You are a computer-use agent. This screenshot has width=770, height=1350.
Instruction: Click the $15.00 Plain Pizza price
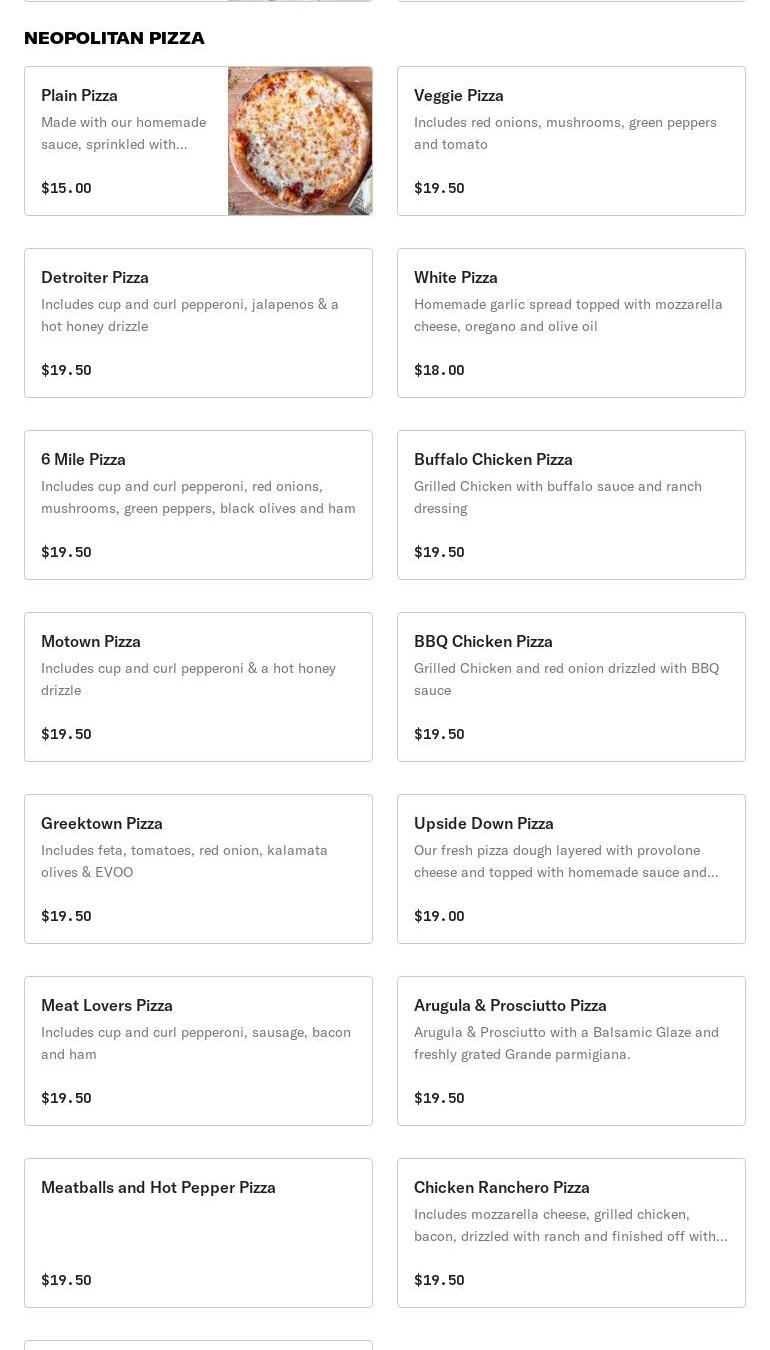click(x=66, y=188)
